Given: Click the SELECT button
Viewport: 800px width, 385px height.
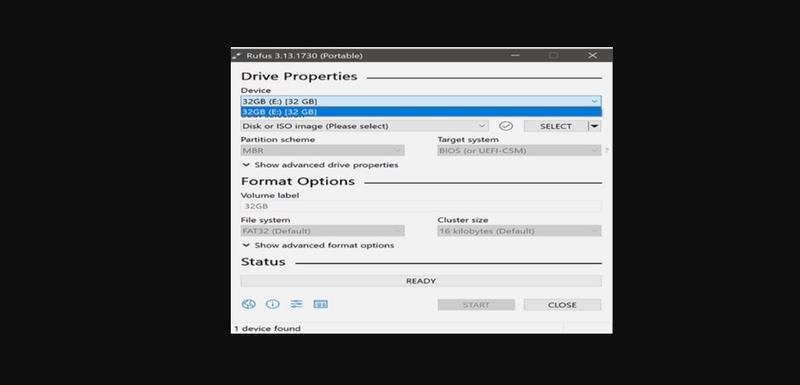Looking at the screenshot, I should tap(556, 126).
